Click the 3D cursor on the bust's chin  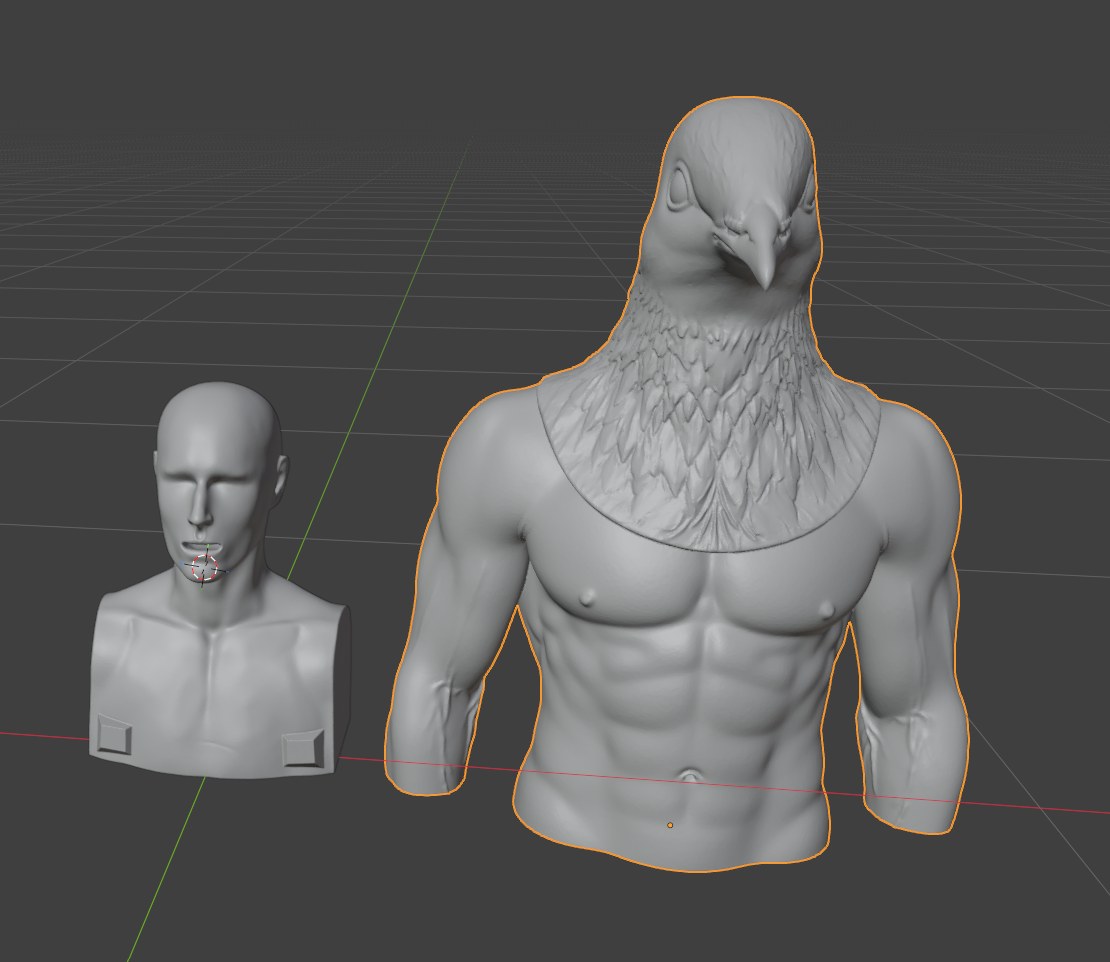205,568
